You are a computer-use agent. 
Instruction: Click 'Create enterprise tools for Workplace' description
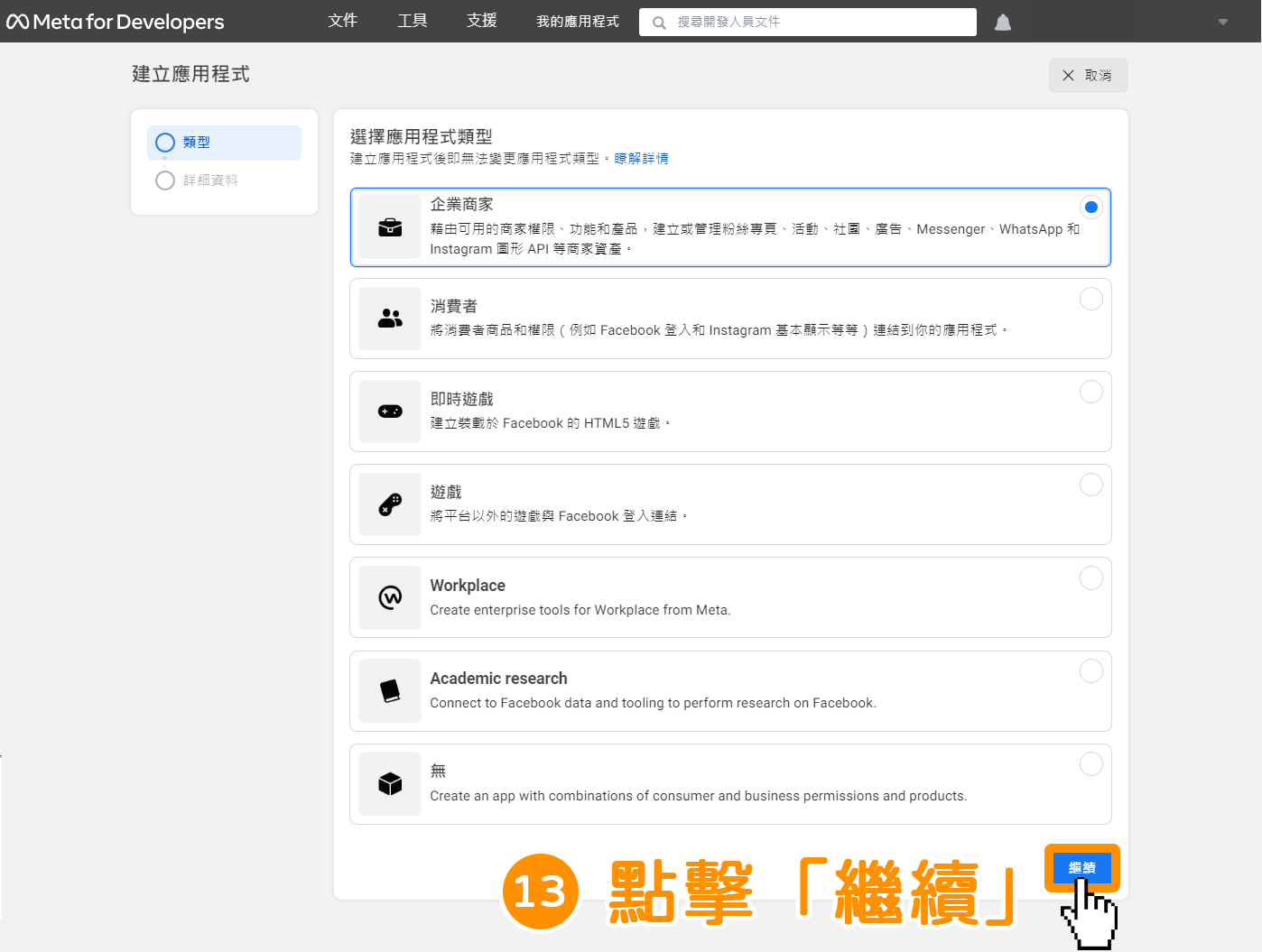pyautogui.click(x=580, y=610)
